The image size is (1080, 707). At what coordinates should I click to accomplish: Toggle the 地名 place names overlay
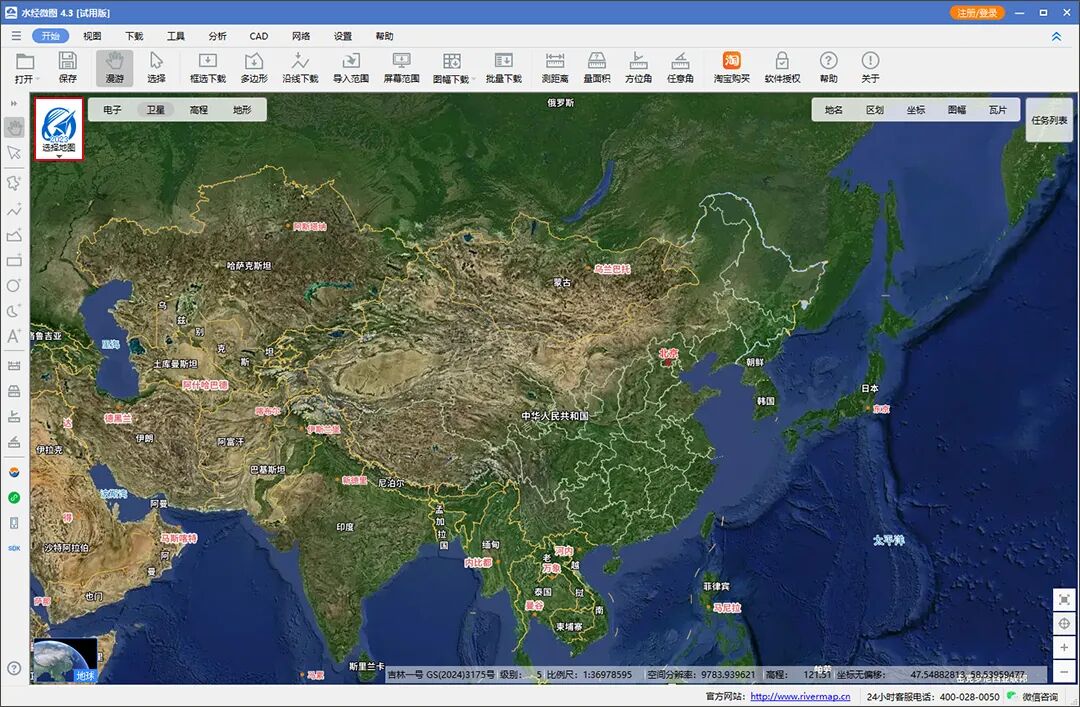(x=833, y=110)
